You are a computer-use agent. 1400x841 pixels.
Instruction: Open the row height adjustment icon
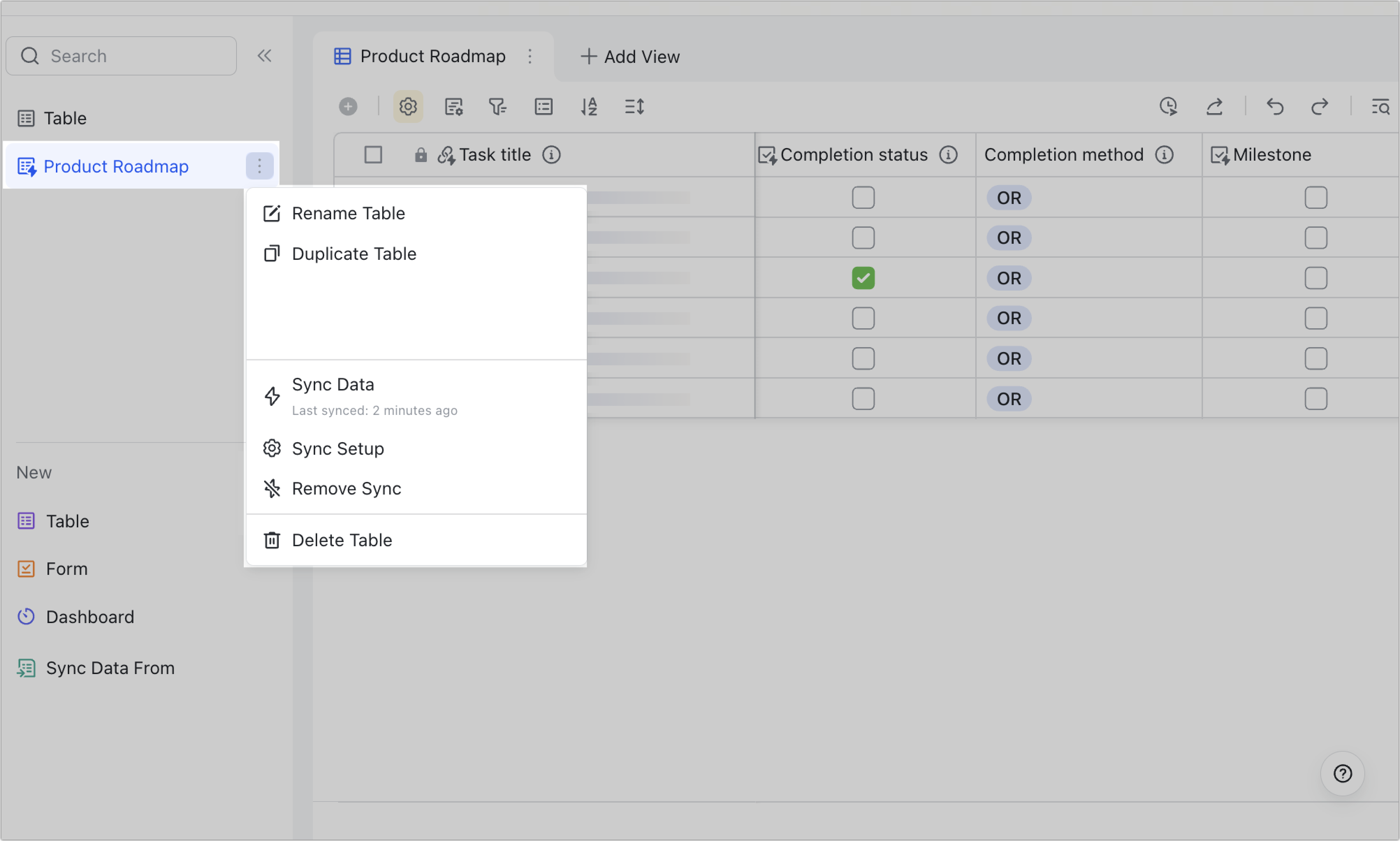pos(634,107)
